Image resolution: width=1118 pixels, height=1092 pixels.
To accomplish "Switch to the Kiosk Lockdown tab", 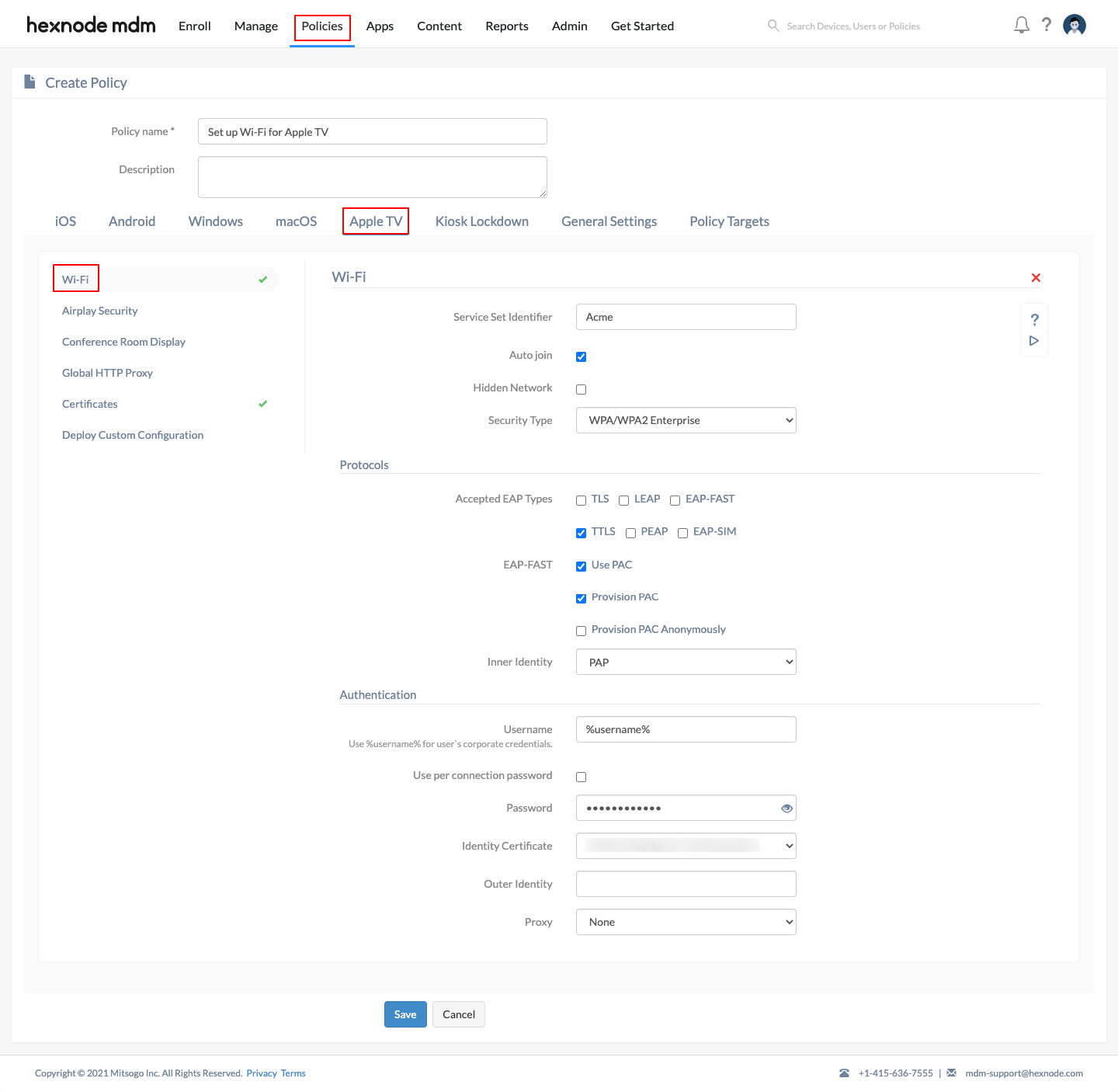I will click(x=482, y=221).
